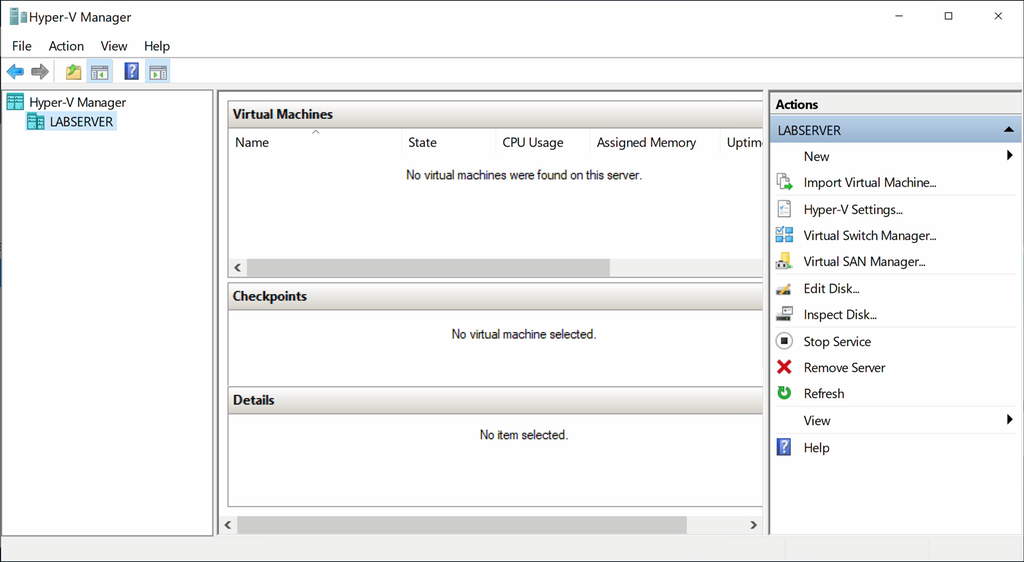Choose Inspect Disk... action
Image resolution: width=1024 pixels, height=562 pixels.
[840, 315]
